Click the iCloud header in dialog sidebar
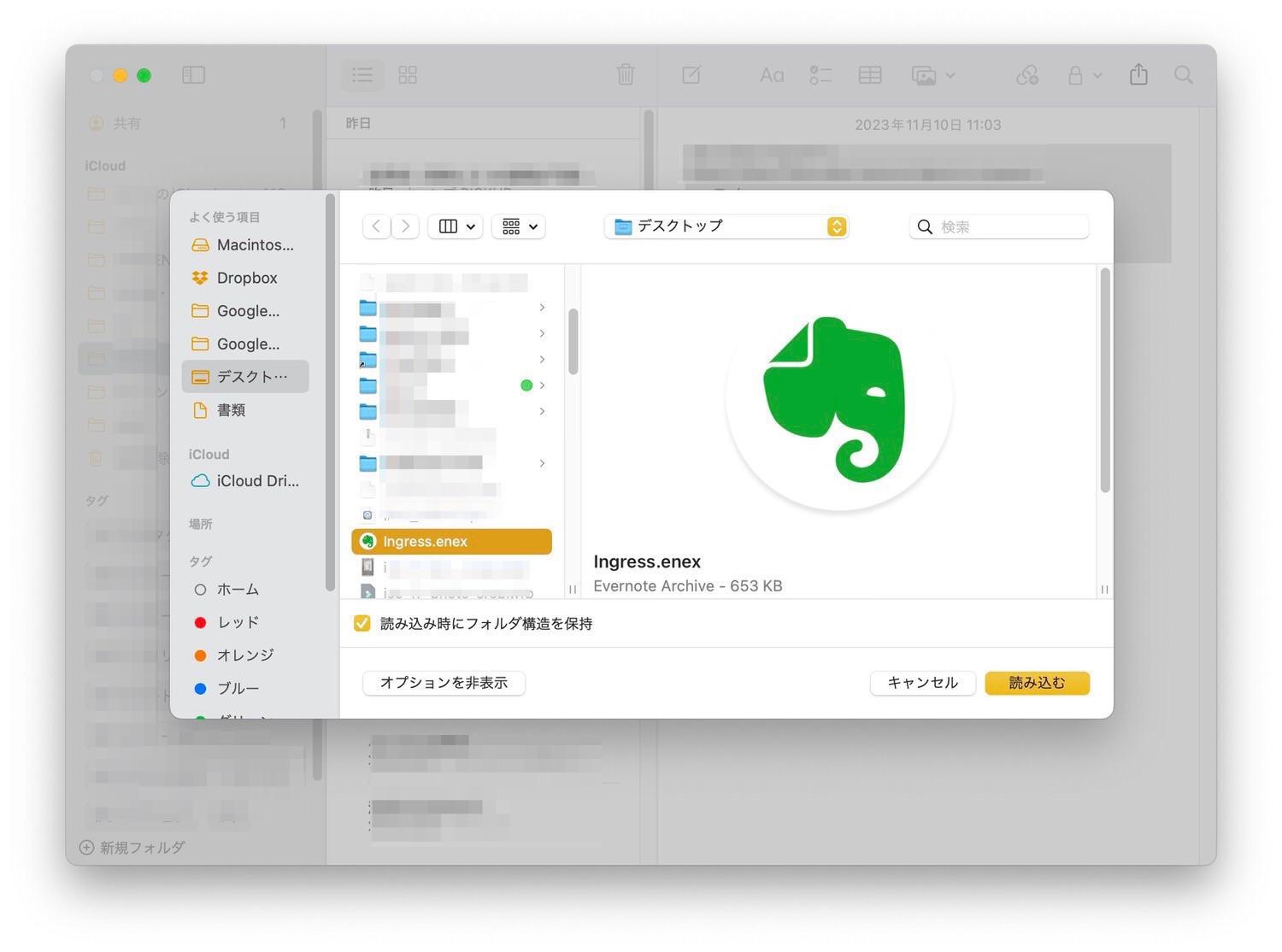Viewport: 1282px width, 952px height. (209, 455)
